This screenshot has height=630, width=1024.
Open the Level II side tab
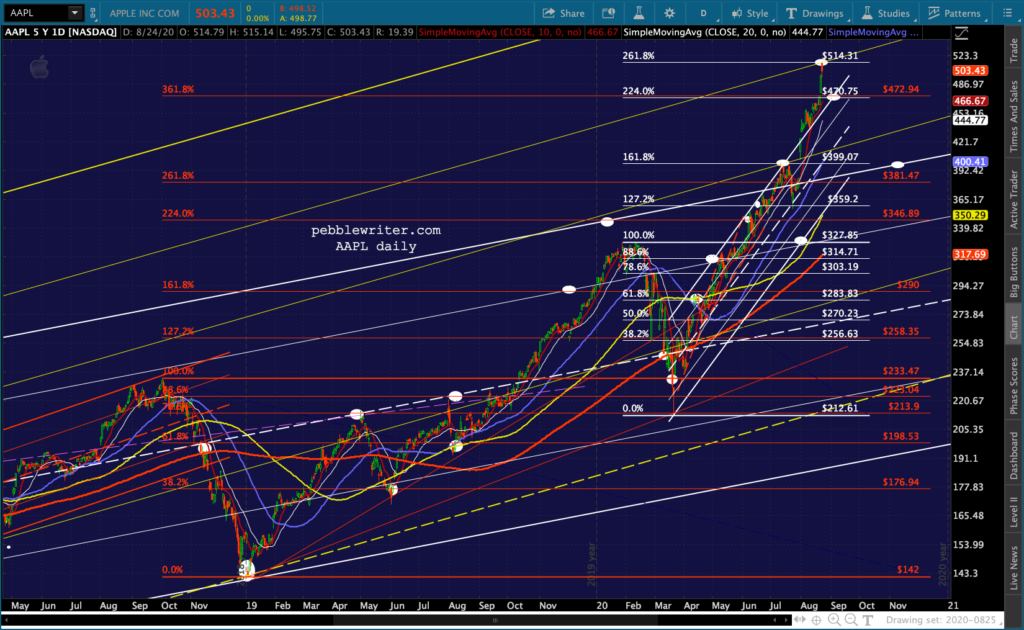(x=1014, y=511)
